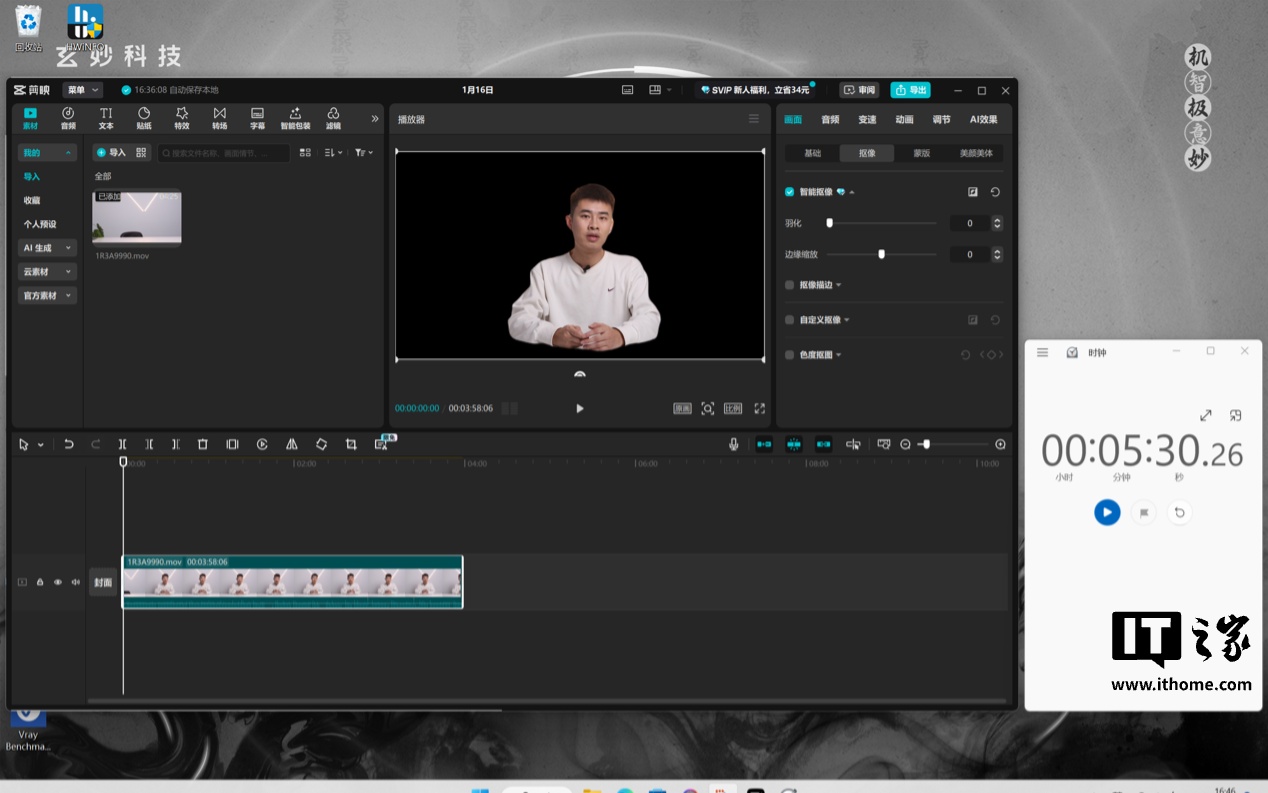Open the 菜单 dropdown in title bar
This screenshot has width=1268, height=793.
coord(82,90)
